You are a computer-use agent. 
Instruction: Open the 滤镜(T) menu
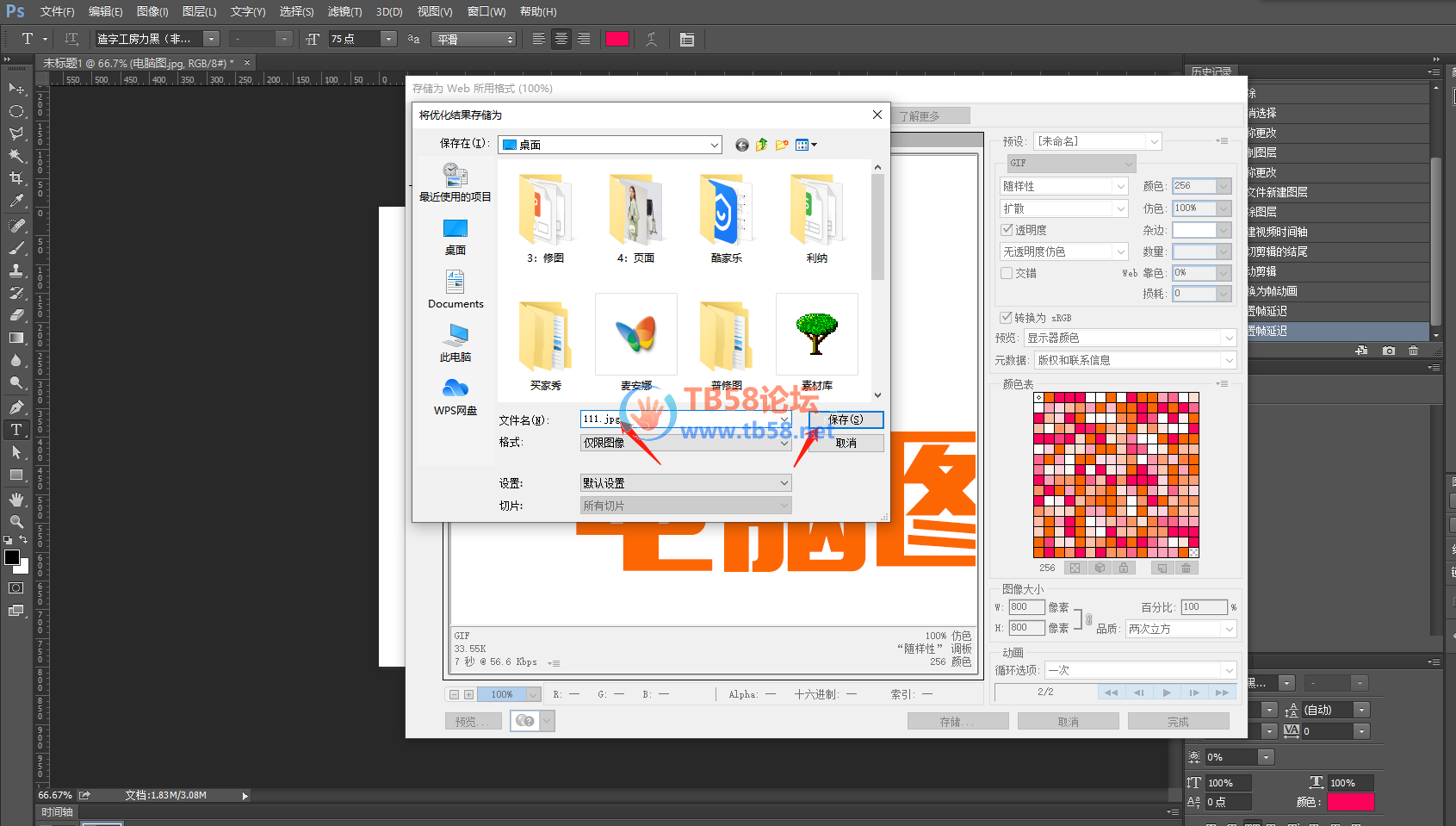click(x=344, y=12)
